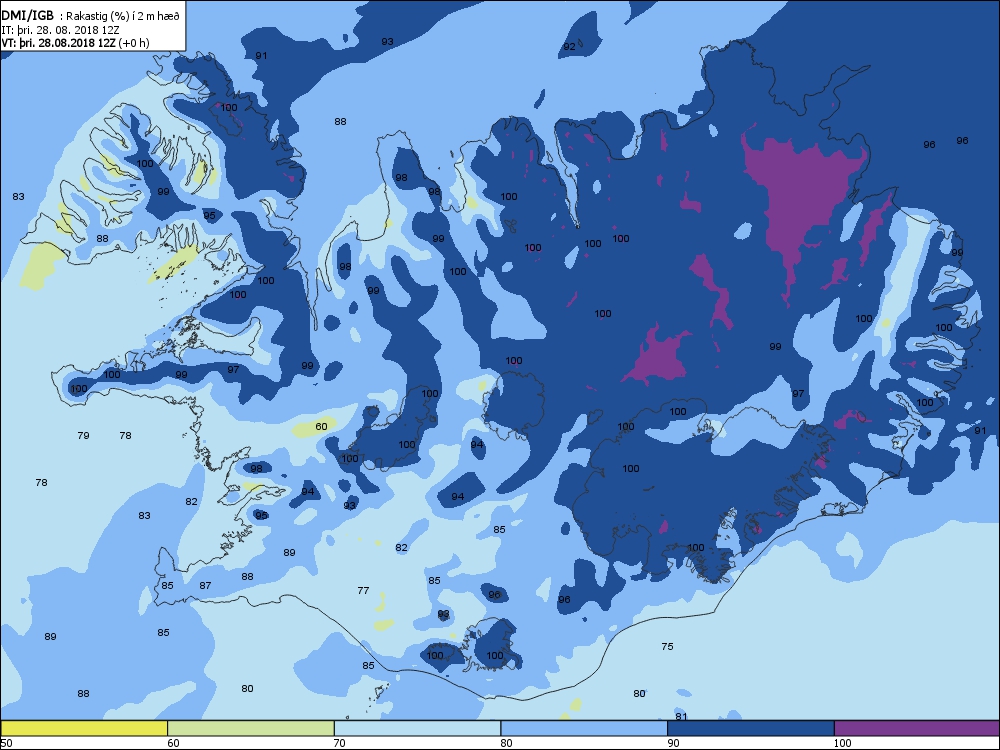Viewport: 1000px width, 750px height.
Task: Click the 75 humidity value on the map
Action: [x=667, y=647]
